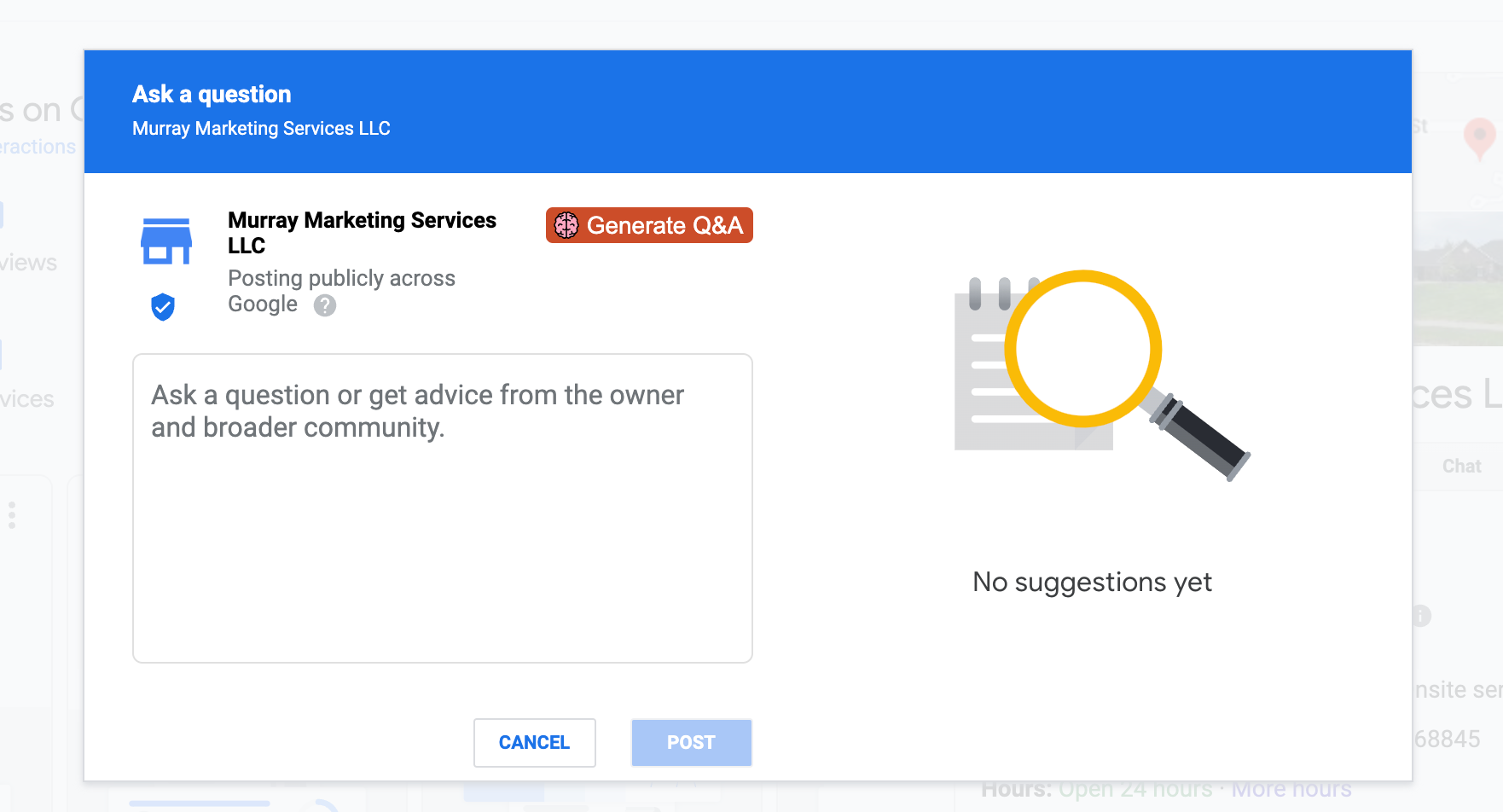Click the 'More hours' link in background
This screenshot has height=812, width=1503.
(1291, 789)
